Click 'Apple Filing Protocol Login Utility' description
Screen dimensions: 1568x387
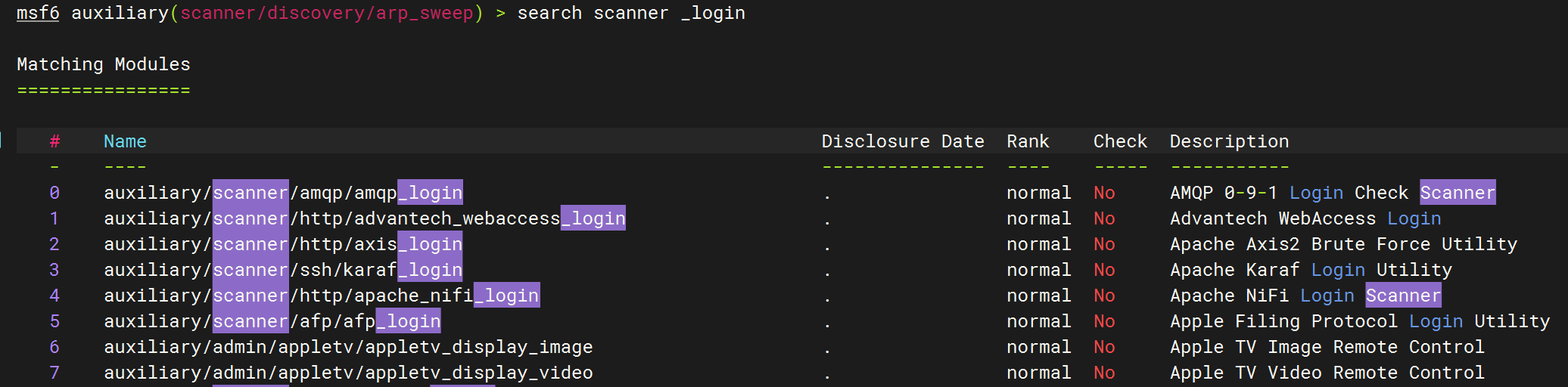coord(1360,321)
